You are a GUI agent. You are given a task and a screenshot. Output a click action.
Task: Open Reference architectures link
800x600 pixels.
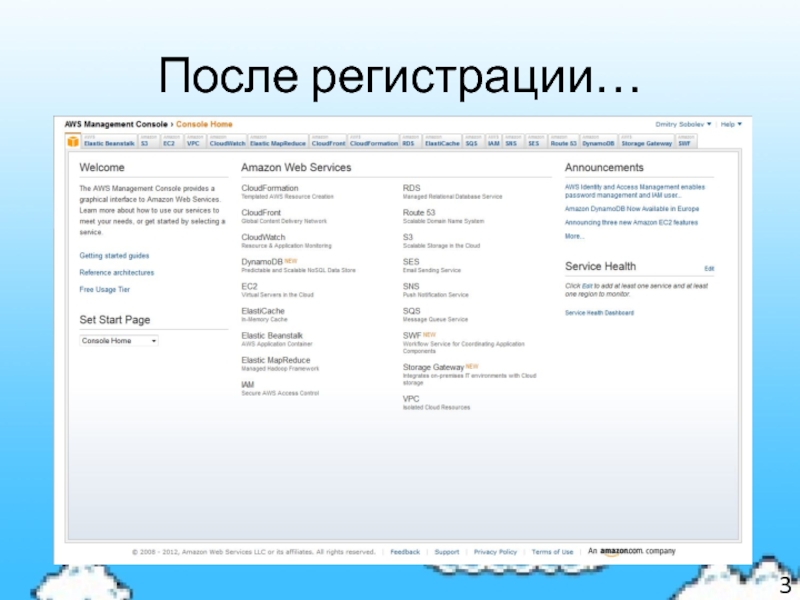pyautogui.click(x=116, y=272)
